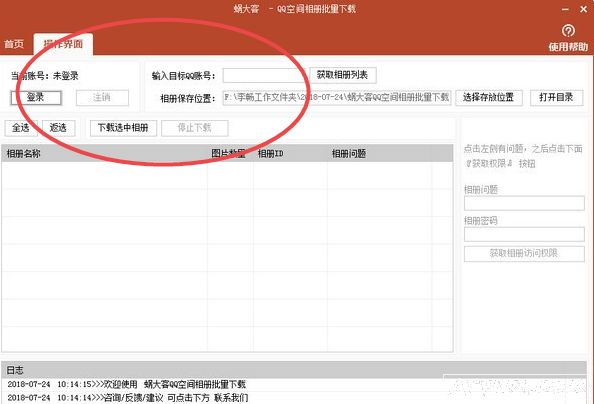Click 获取相册访问权限 button

point(524,254)
